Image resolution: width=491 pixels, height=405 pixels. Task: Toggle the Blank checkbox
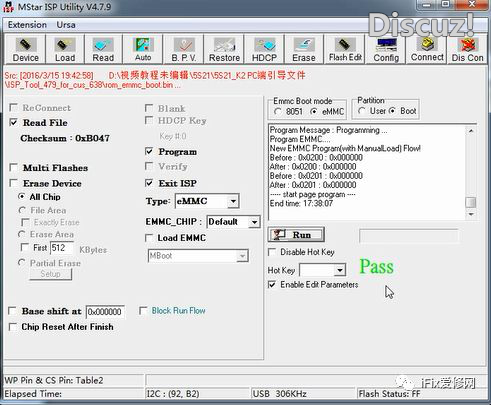[x=149, y=108]
